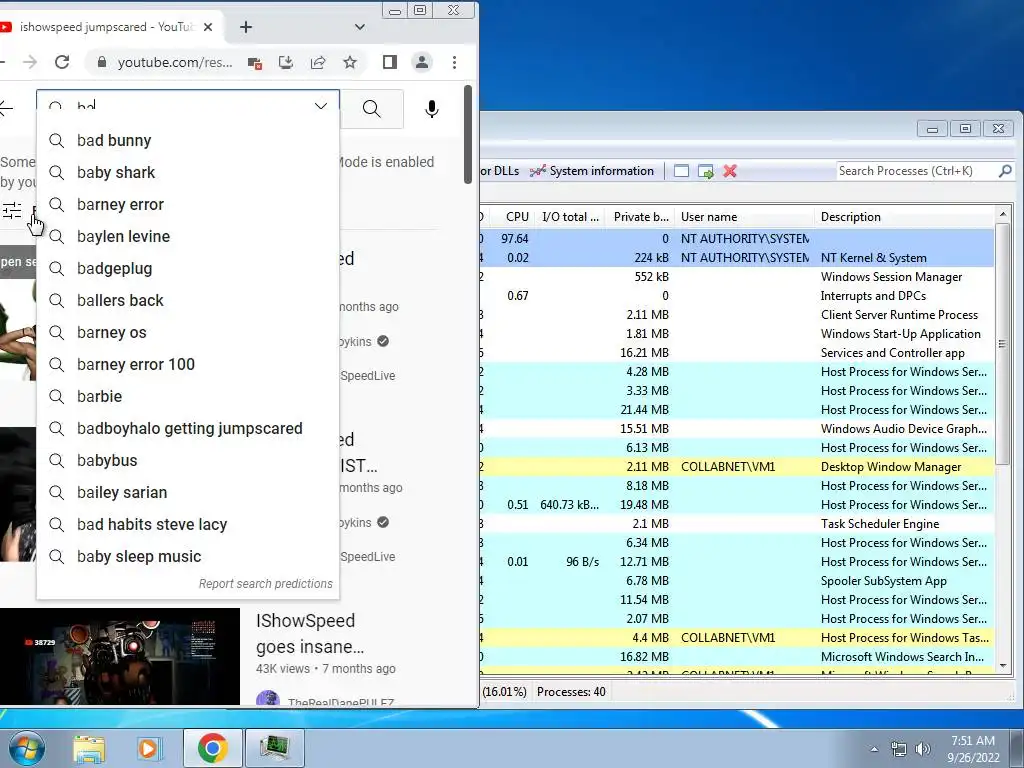Open a new Chrome tab
The height and width of the screenshot is (768, 1024).
[x=246, y=27]
